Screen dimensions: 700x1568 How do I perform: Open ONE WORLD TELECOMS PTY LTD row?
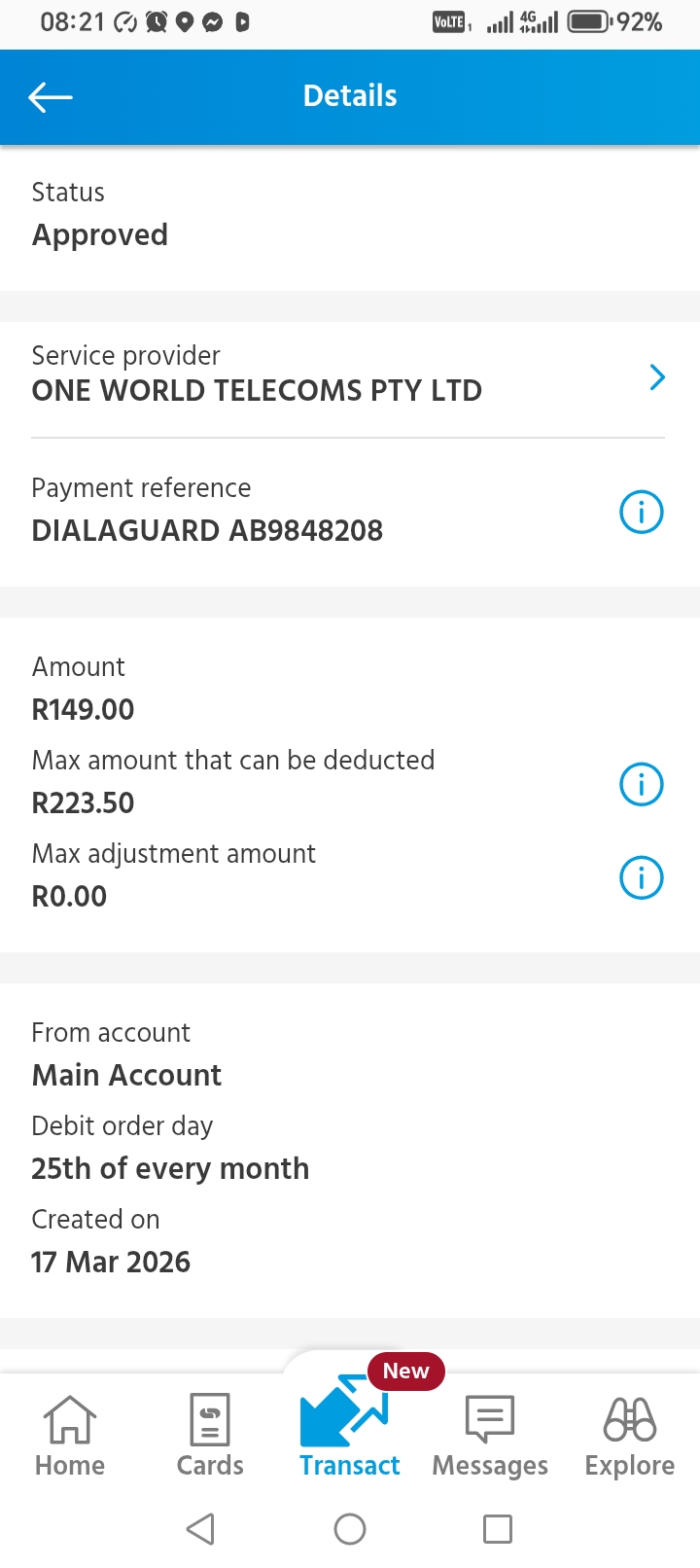click(x=257, y=390)
